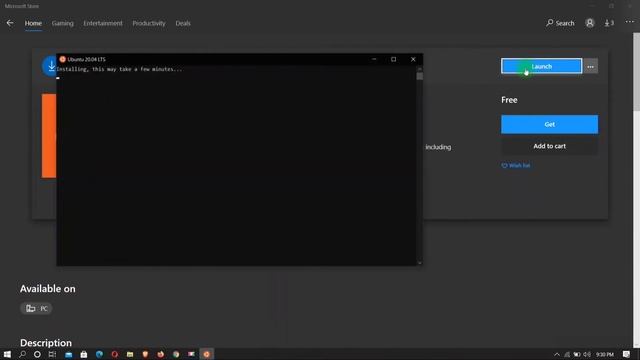640x360 pixels.
Task: Open Microsoft Edge from the taskbar
Action: [99, 354]
